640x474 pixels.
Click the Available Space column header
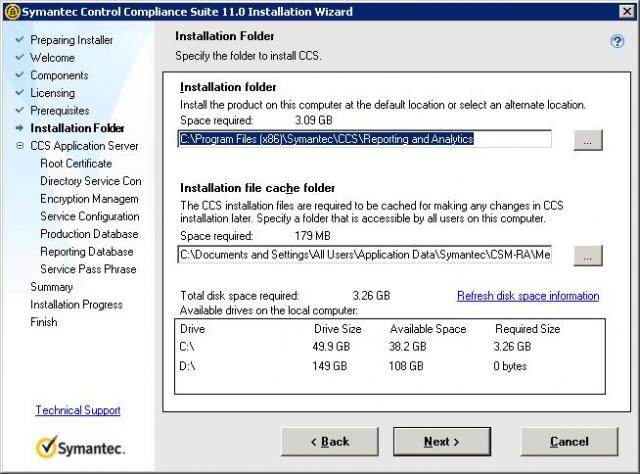(x=428, y=329)
